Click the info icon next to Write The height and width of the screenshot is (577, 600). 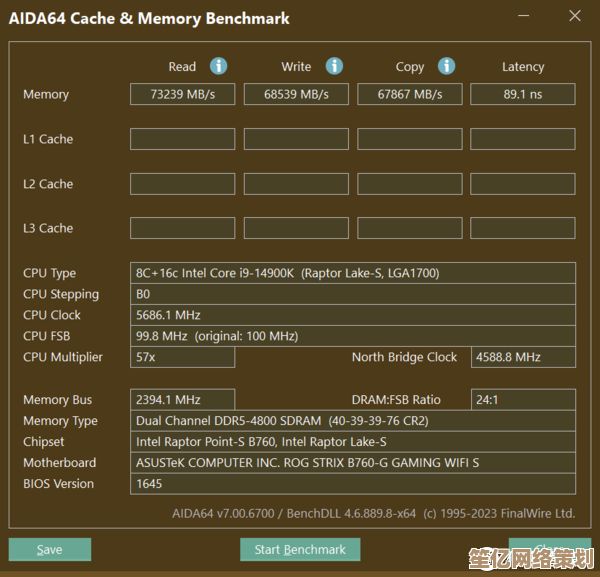(334, 66)
